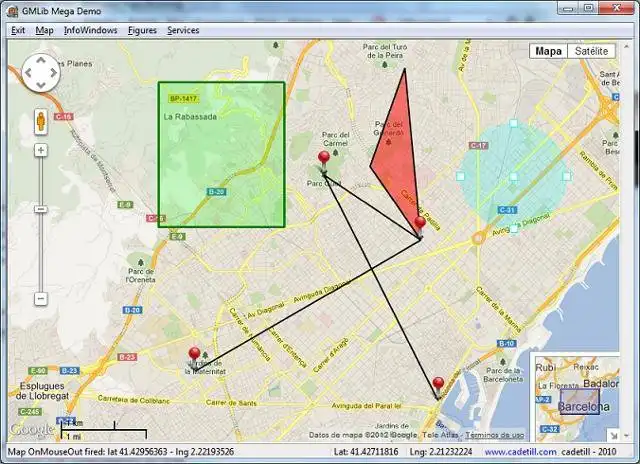Click the red triangle polygon
Viewport: 640px width, 464px height.
point(398,163)
